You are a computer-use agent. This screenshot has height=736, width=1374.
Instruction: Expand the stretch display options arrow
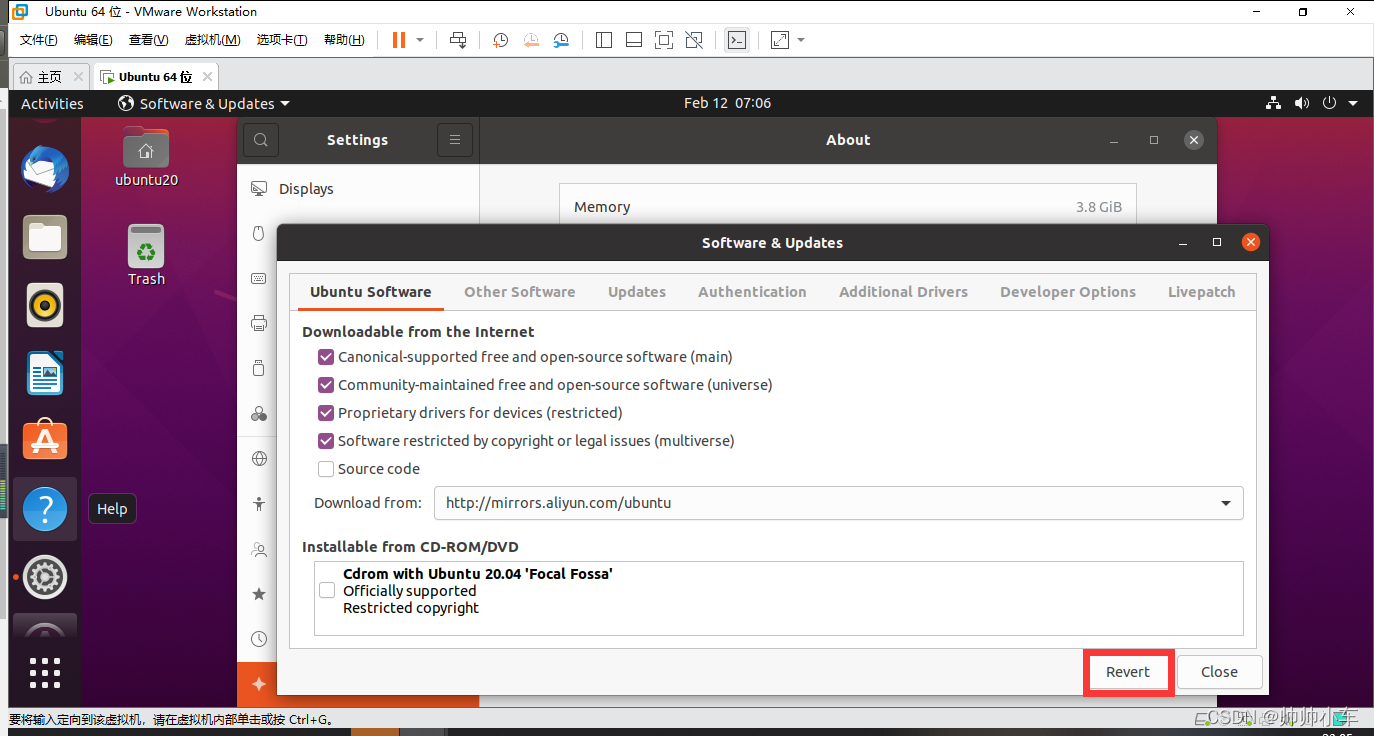point(801,40)
